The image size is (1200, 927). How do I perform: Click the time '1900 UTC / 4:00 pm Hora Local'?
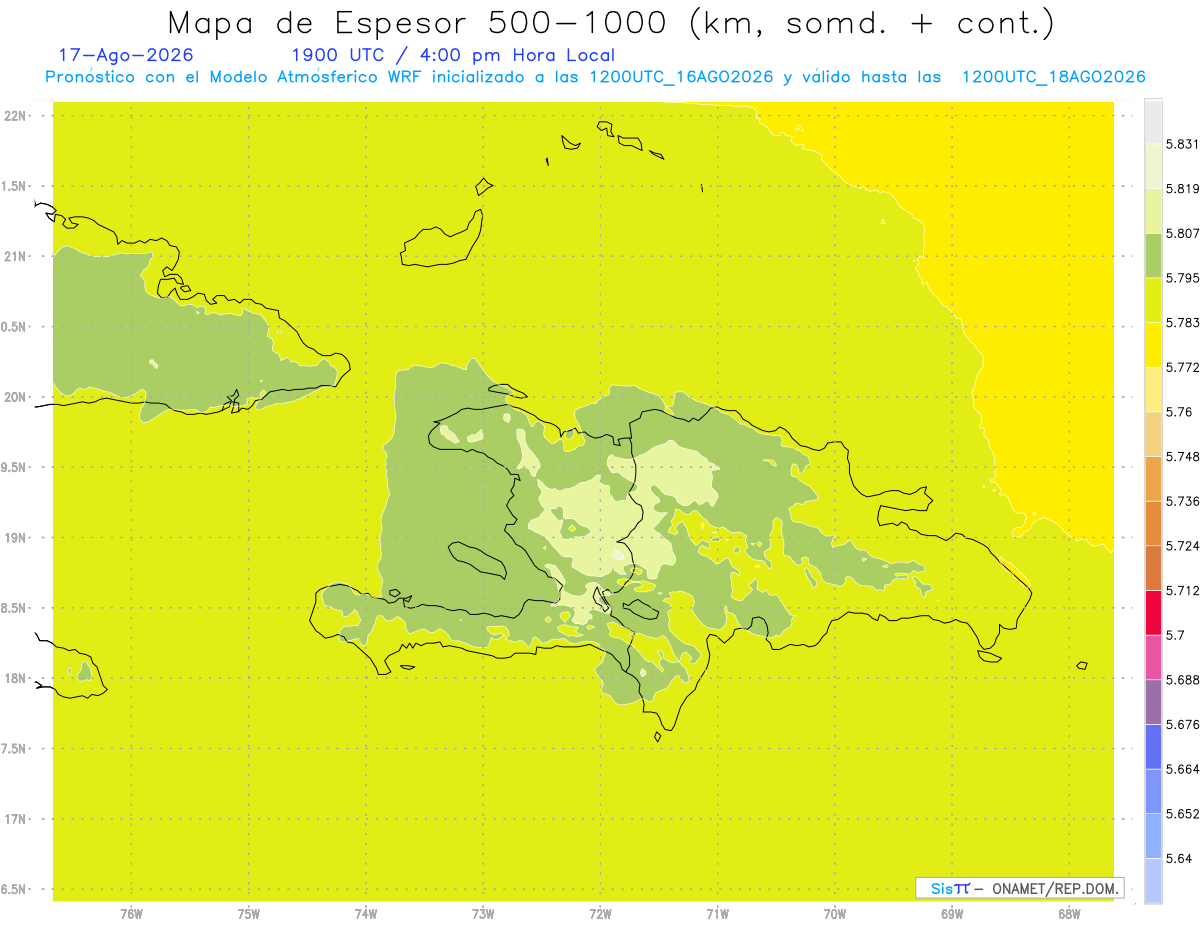point(453,55)
